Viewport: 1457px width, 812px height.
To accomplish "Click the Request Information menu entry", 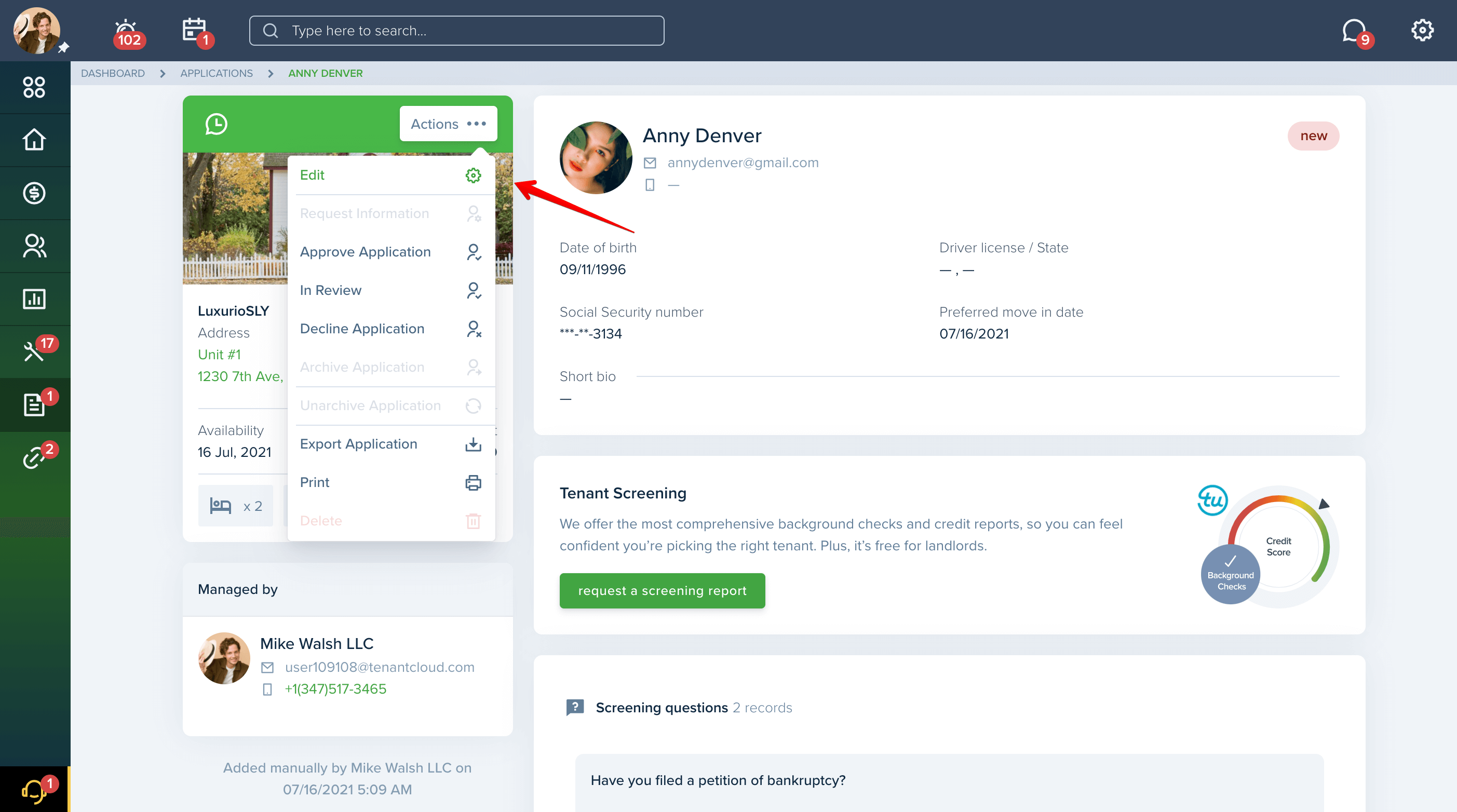I will [x=391, y=214].
